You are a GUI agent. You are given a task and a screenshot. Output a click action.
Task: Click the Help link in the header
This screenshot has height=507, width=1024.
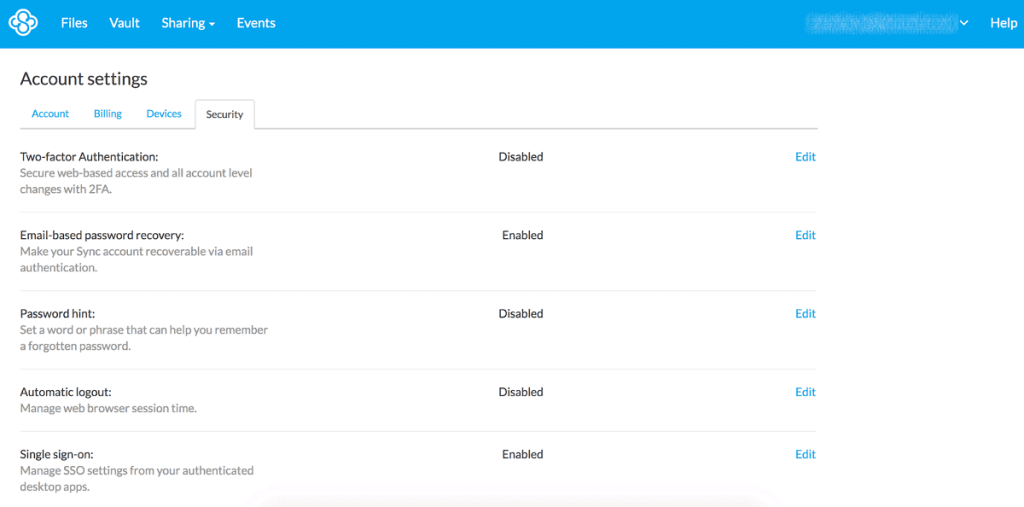click(1003, 23)
